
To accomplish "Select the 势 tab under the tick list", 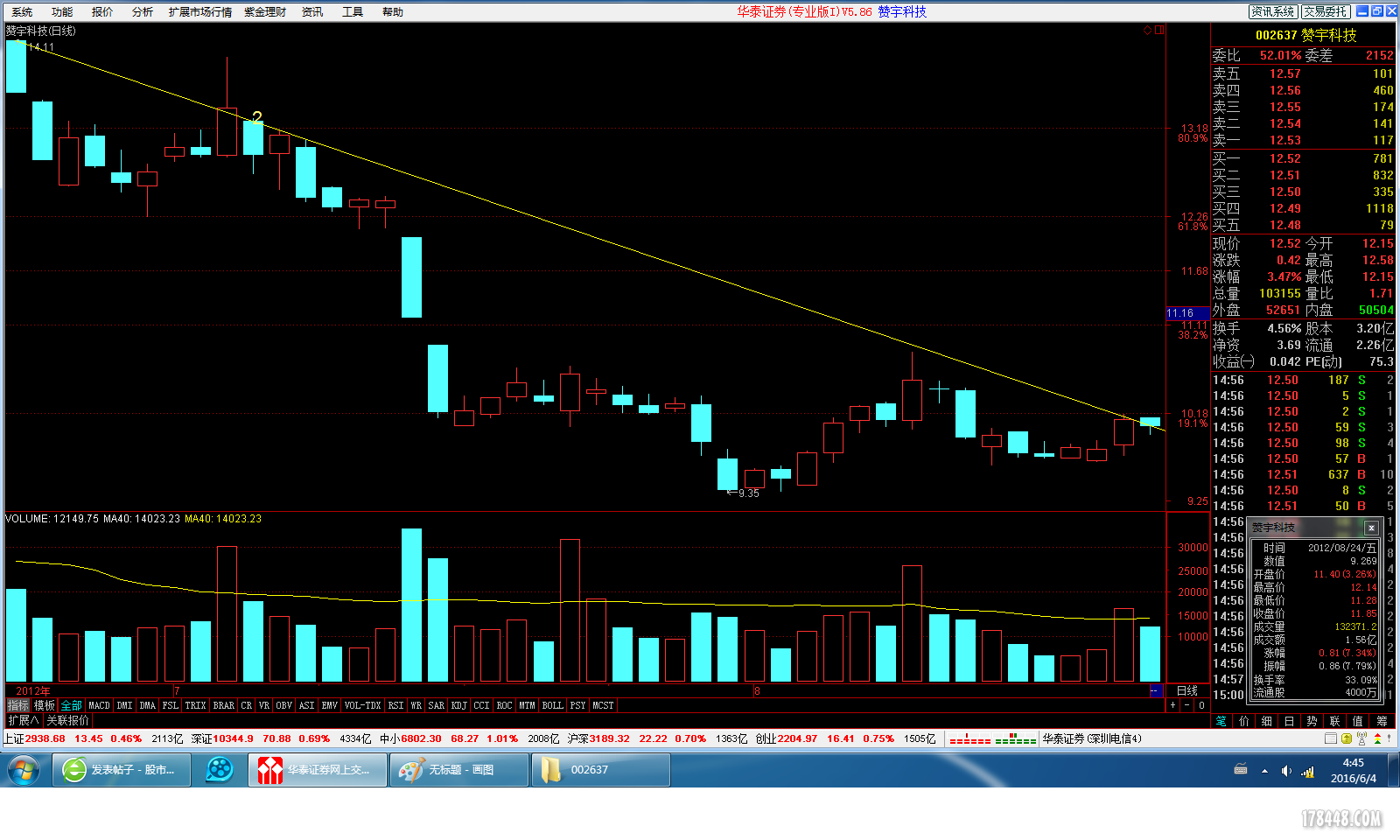I will (1312, 721).
